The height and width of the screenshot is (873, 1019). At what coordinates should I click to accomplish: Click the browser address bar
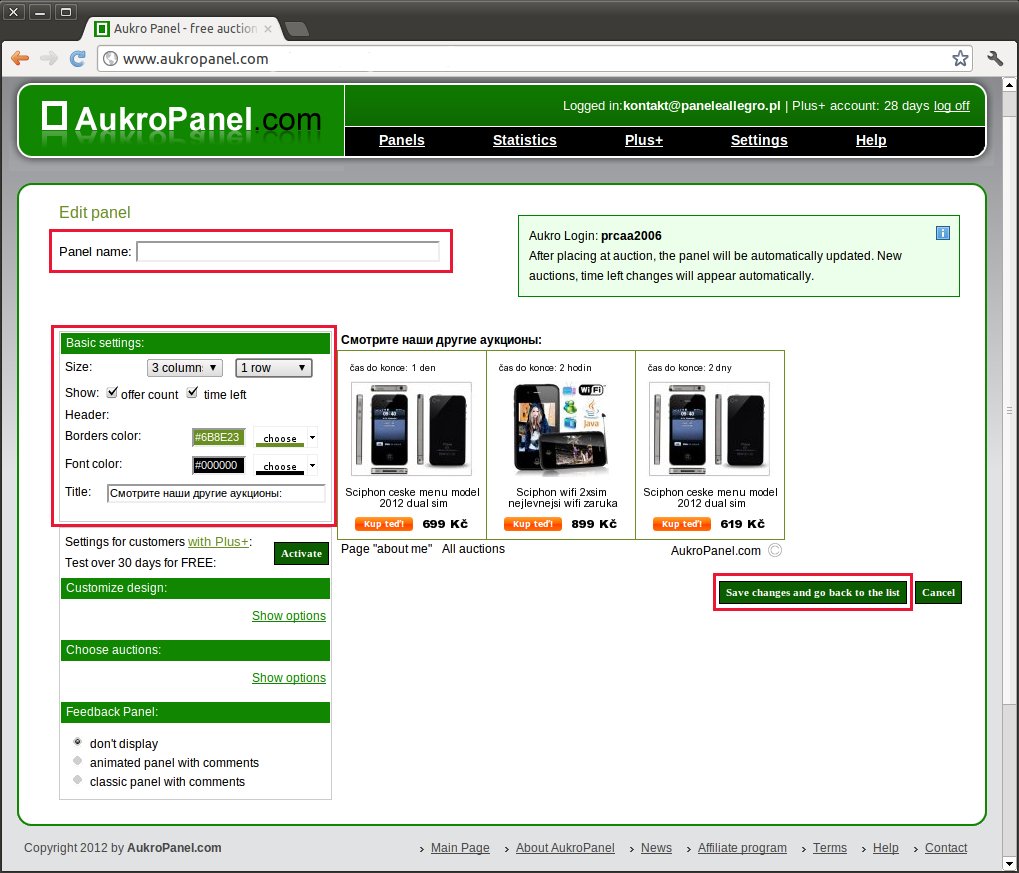tap(534, 59)
